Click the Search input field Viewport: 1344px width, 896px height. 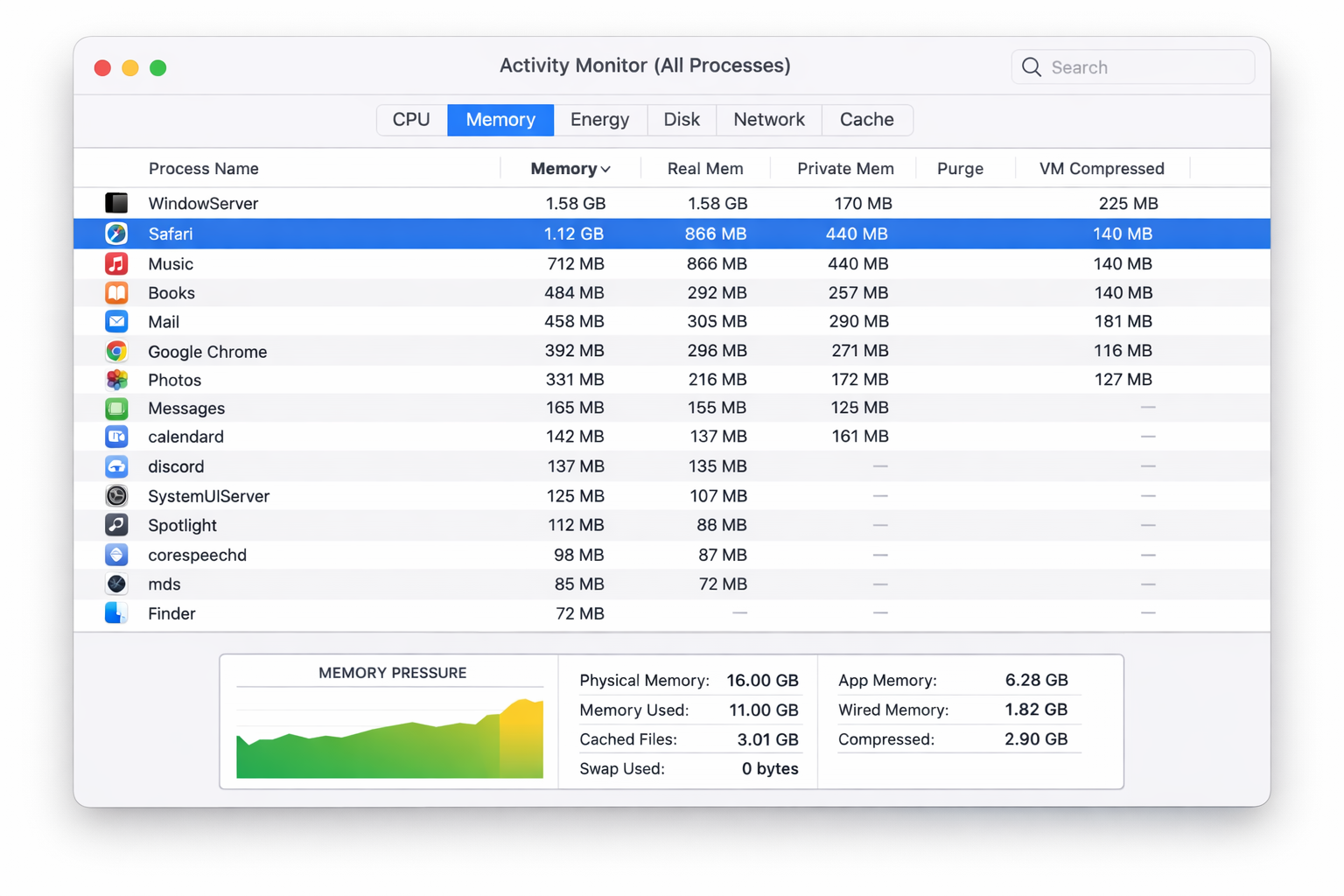coord(1133,67)
